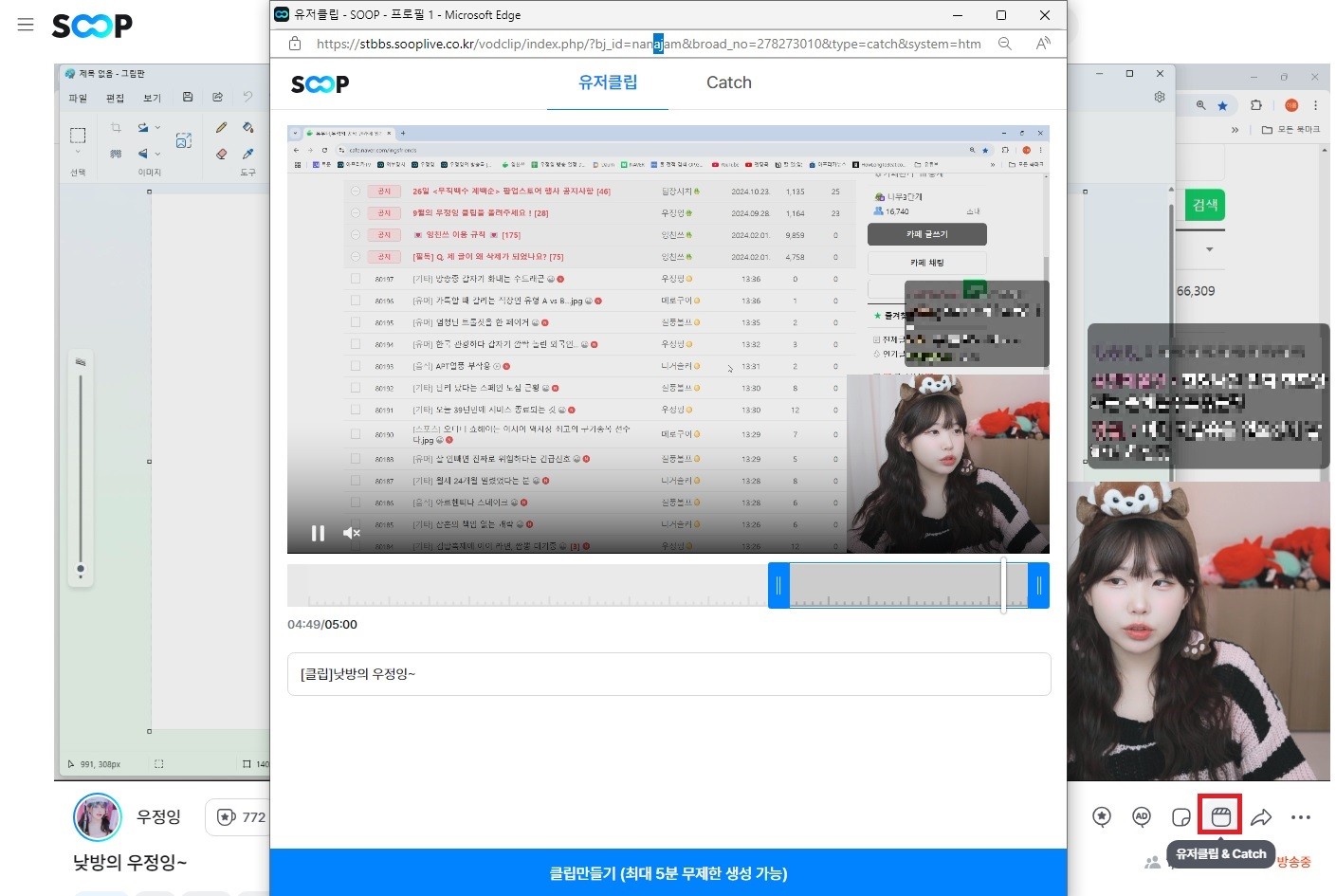Viewport: 1336px width, 896px height.
Task: Open the more options ellipsis menu
Action: (x=1301, y=817)
